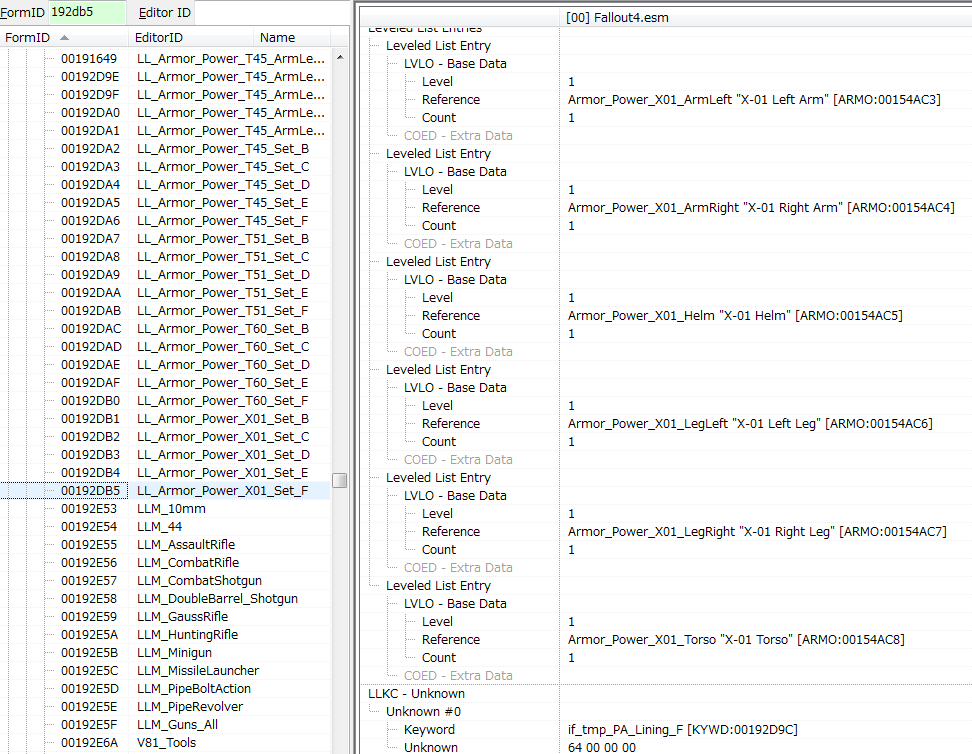Select Leveled List Entry for X-01 Right Arm

438,153
